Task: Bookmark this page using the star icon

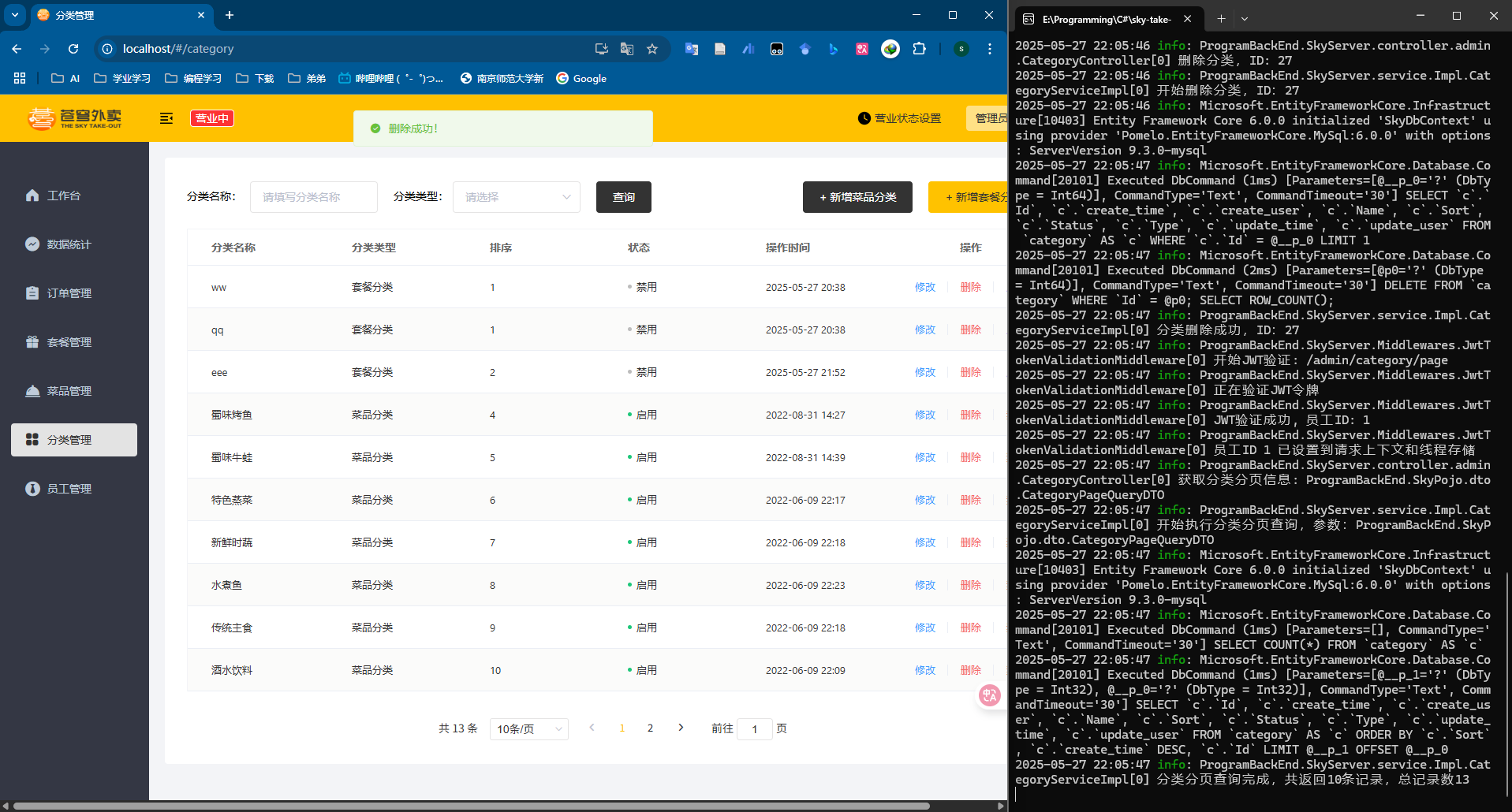Action: (x=652, y=49)
